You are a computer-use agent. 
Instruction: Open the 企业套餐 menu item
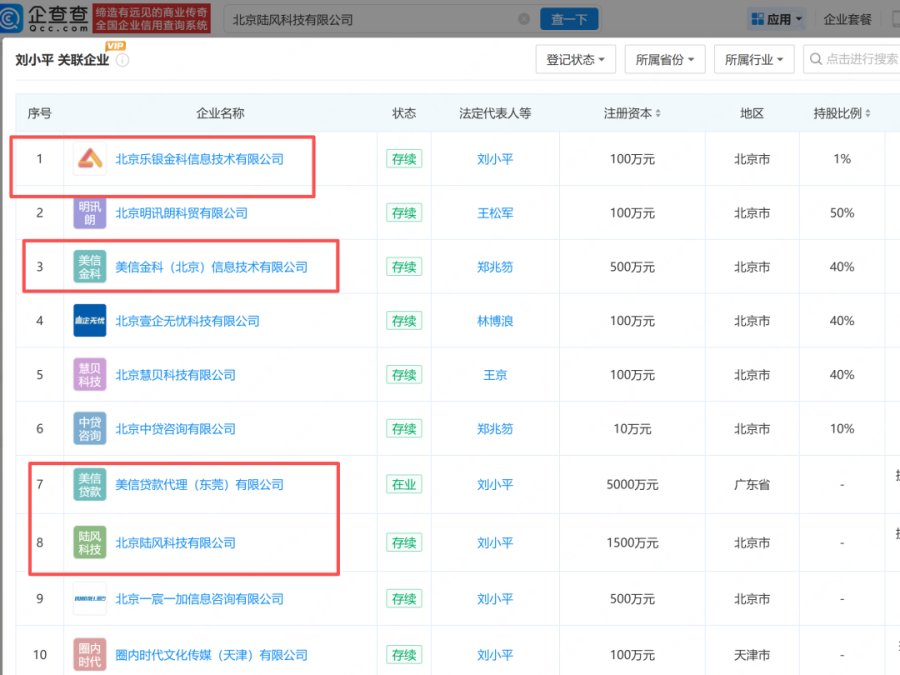coord(847,19)
